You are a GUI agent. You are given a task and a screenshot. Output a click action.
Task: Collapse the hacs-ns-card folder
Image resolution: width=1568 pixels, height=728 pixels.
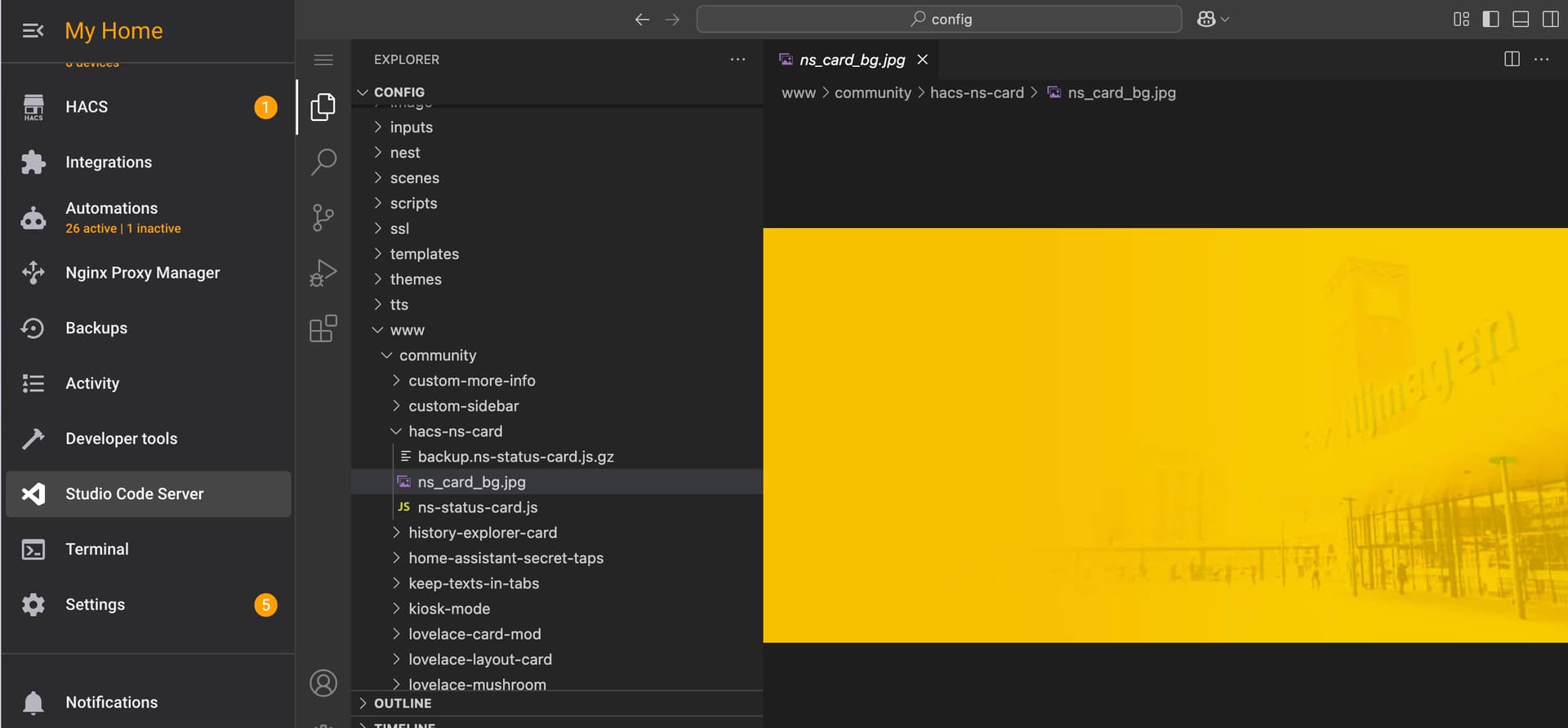pyautogui.click(x=455, y=431)
